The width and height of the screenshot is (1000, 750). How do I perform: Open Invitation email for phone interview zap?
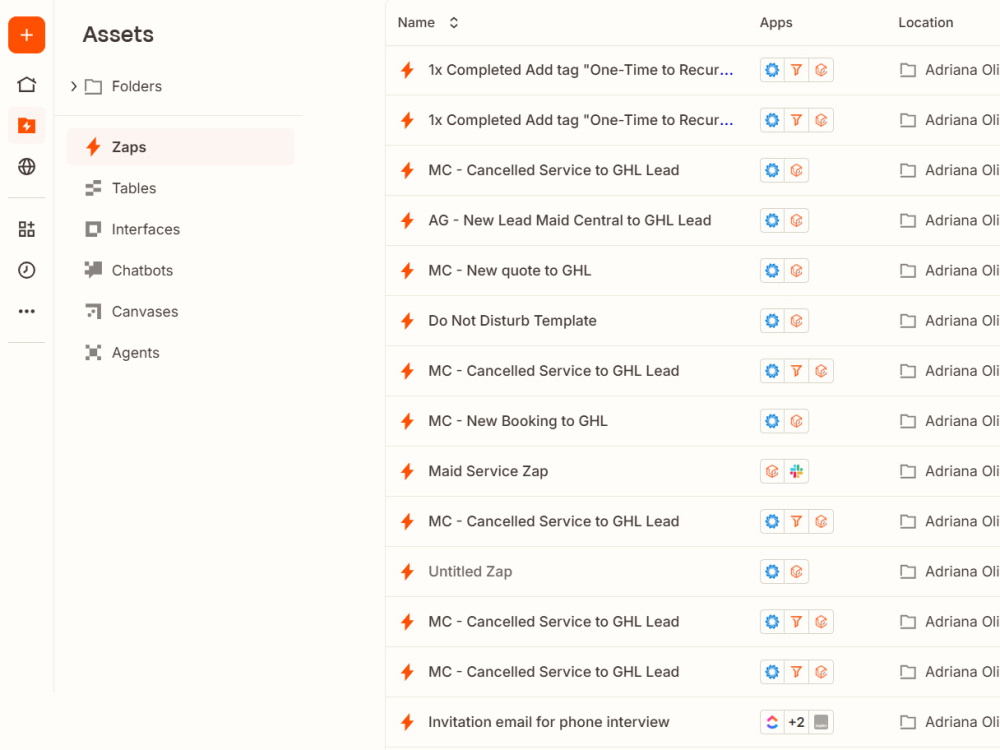(x=548, y=722)
